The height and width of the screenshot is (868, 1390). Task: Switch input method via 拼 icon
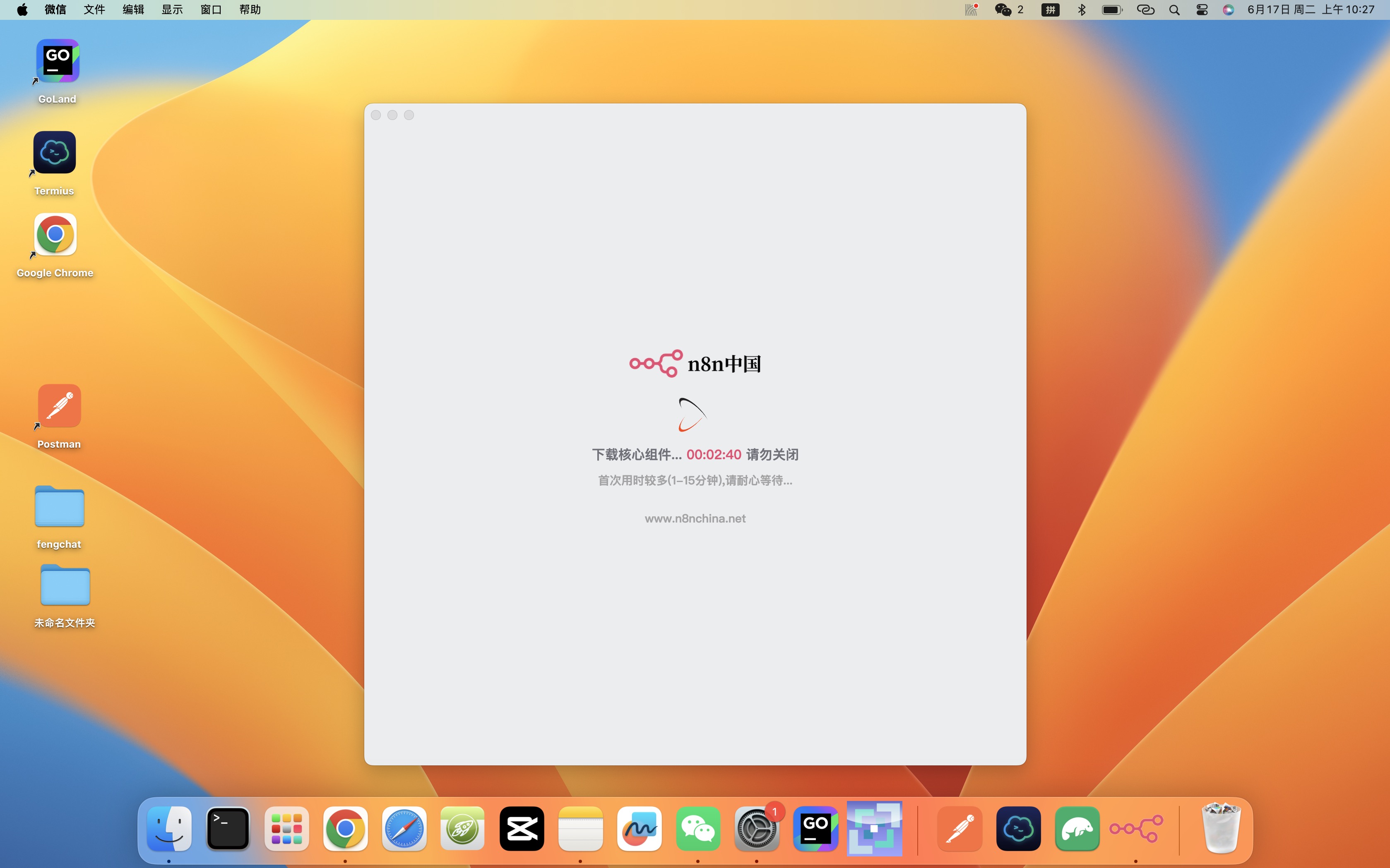click(1051, 10)
